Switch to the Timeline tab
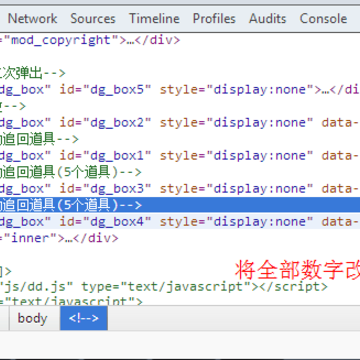The height and width of the screenshot is (360, 360). coord(154,19)
